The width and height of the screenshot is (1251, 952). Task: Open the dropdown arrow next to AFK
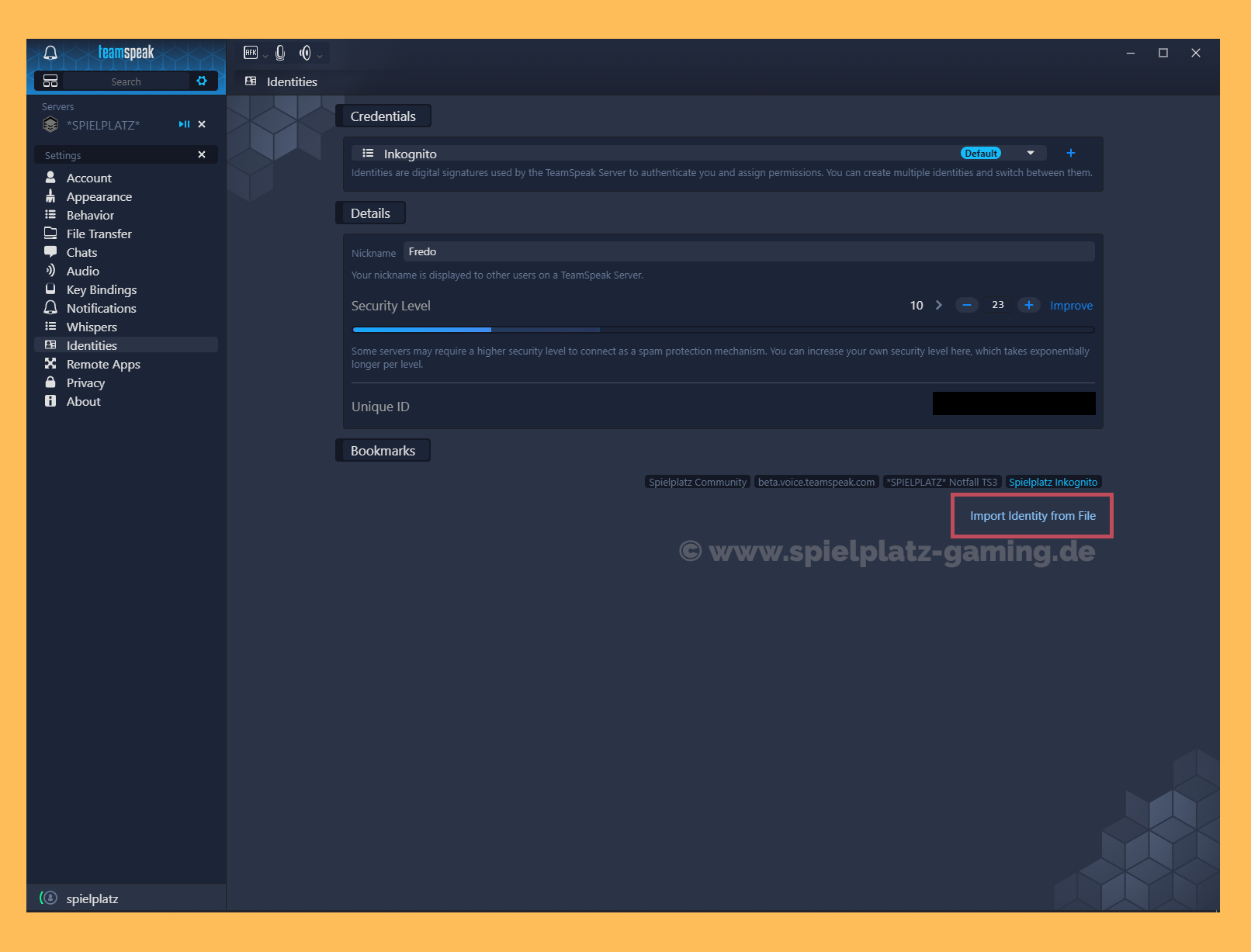point(265,56)
